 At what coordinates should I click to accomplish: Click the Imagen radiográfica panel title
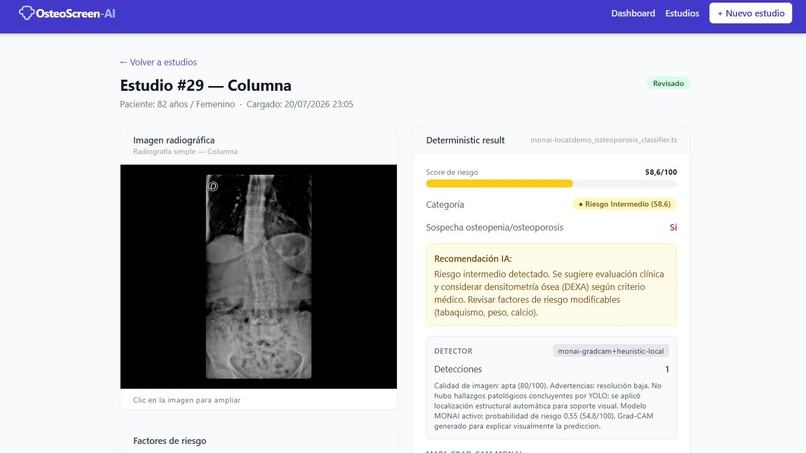174,140
